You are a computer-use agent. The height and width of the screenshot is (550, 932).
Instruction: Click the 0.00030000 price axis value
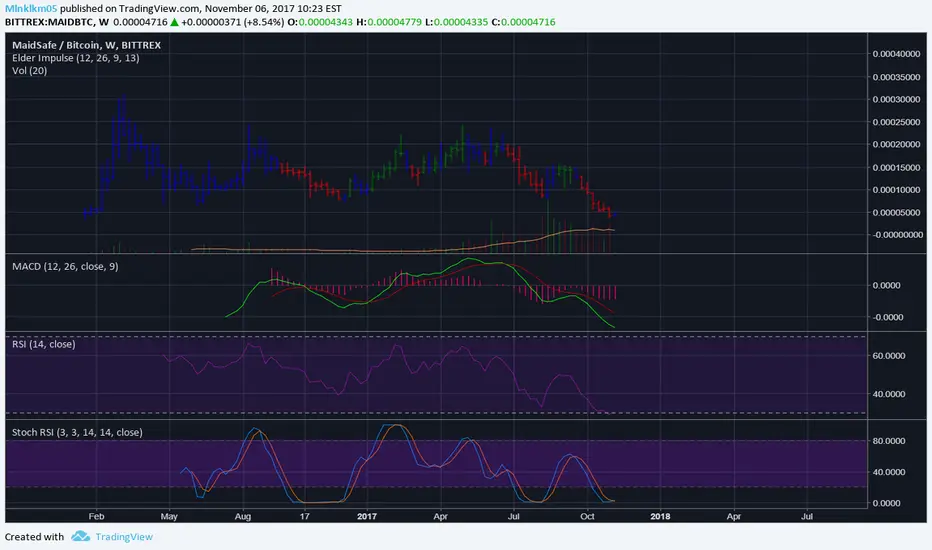pyautogui.click(x=896, y=99)
